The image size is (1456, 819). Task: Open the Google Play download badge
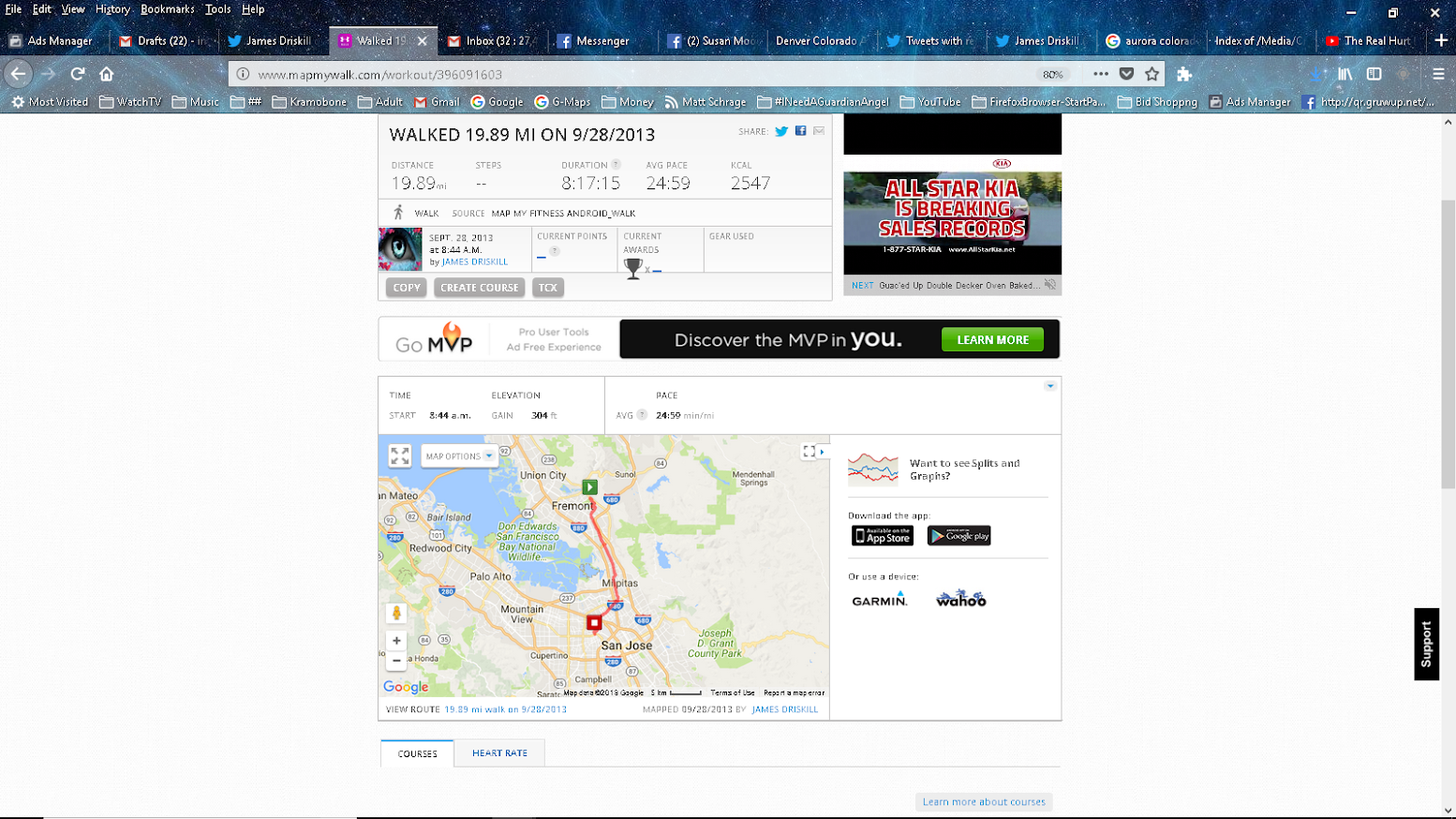tap(958, 536)
